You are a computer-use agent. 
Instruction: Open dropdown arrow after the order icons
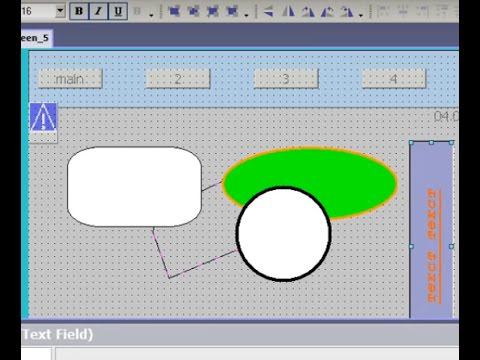tap(246, 15)
